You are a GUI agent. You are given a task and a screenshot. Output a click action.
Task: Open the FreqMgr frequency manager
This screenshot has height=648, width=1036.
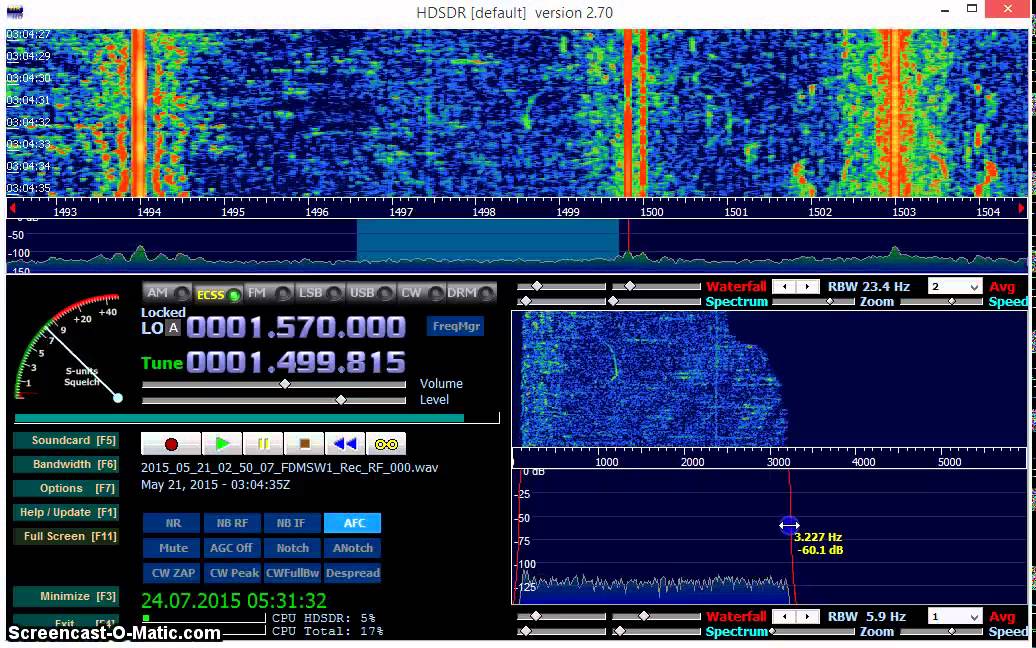pos(455,326)
